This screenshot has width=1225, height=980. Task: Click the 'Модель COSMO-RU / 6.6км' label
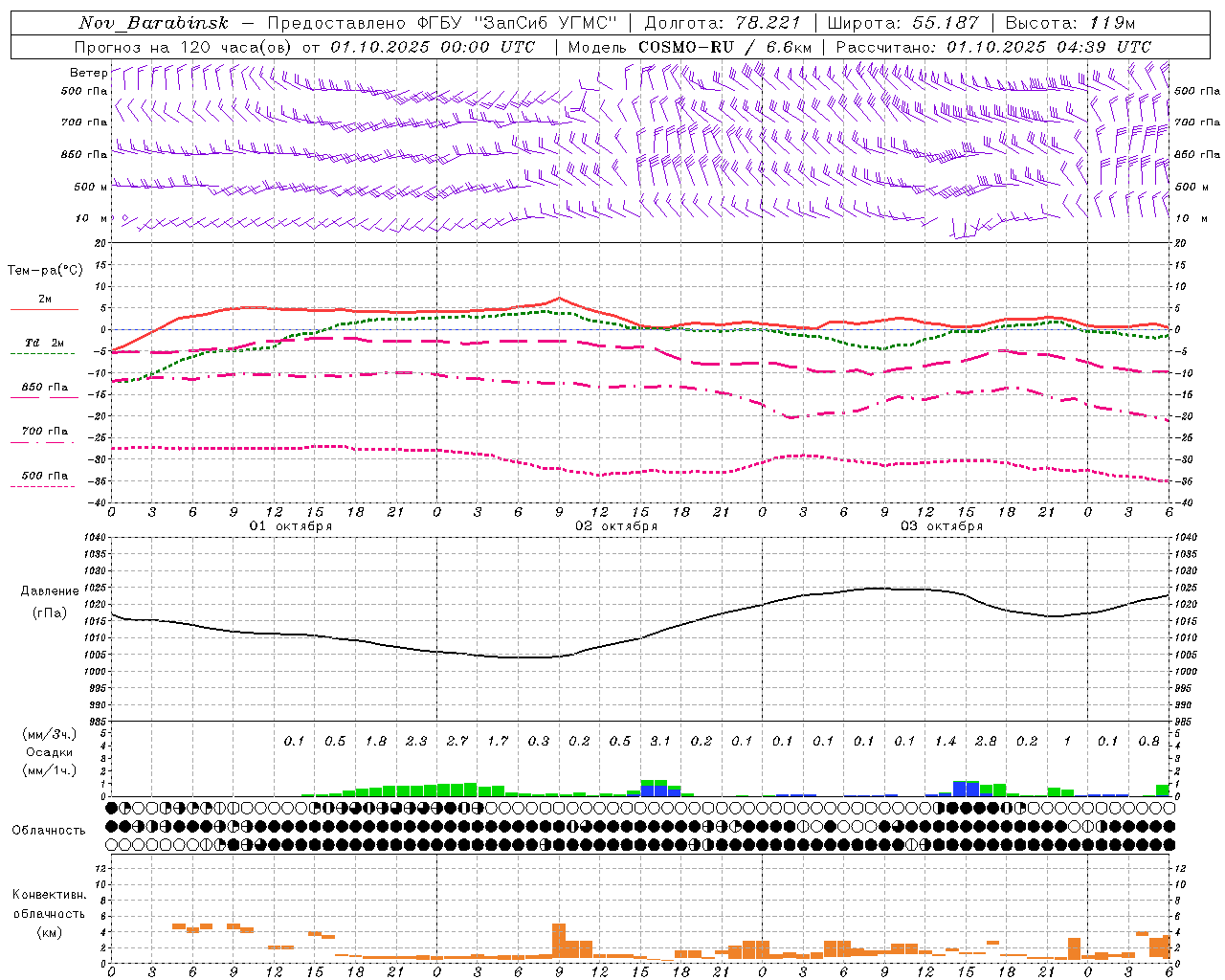(690, 47)
